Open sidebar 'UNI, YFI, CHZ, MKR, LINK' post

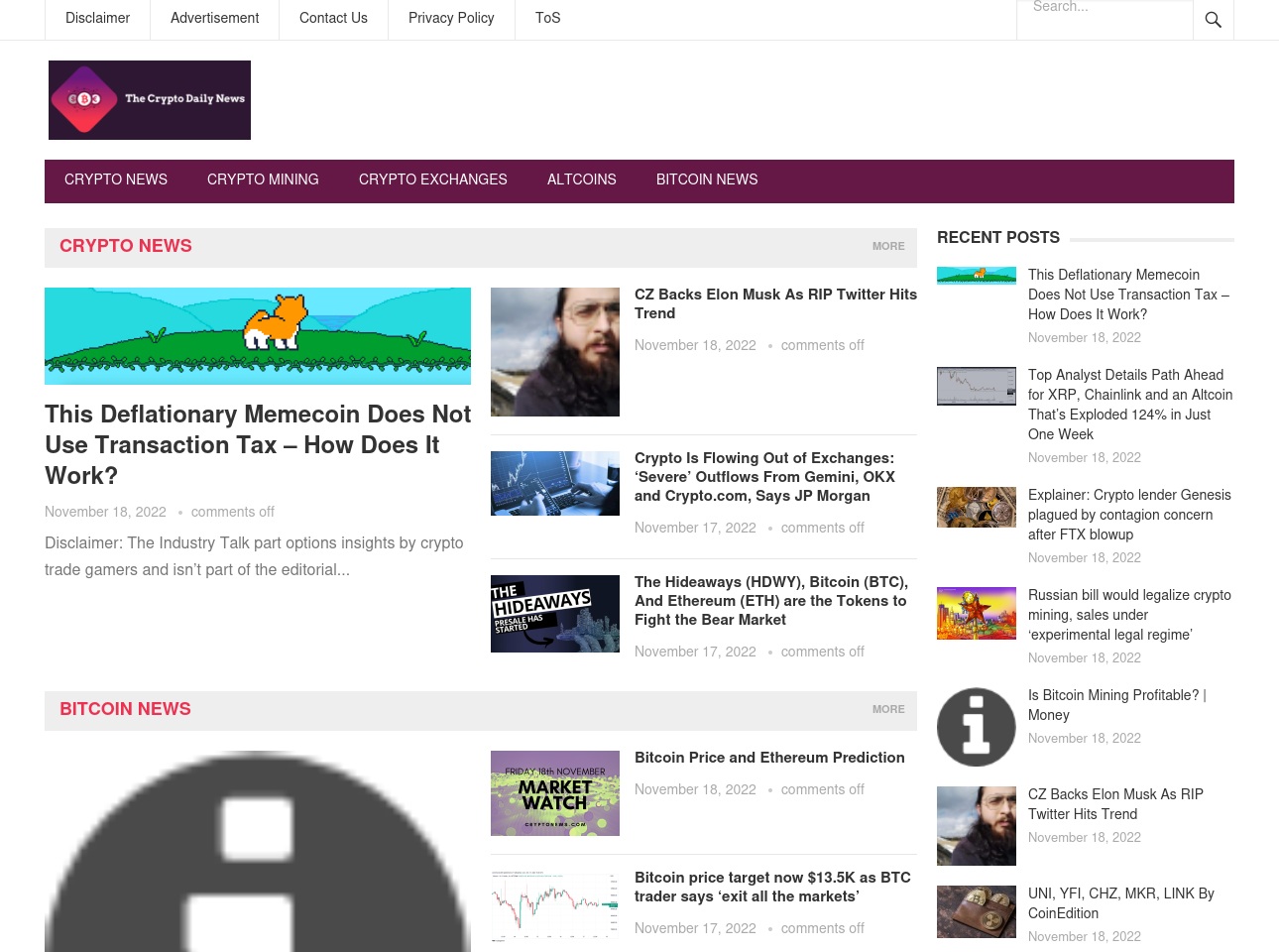tap(1121, 903)
